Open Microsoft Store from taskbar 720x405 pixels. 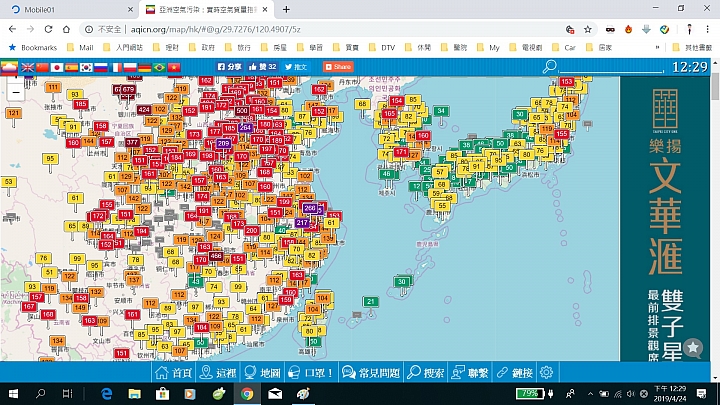162,394
